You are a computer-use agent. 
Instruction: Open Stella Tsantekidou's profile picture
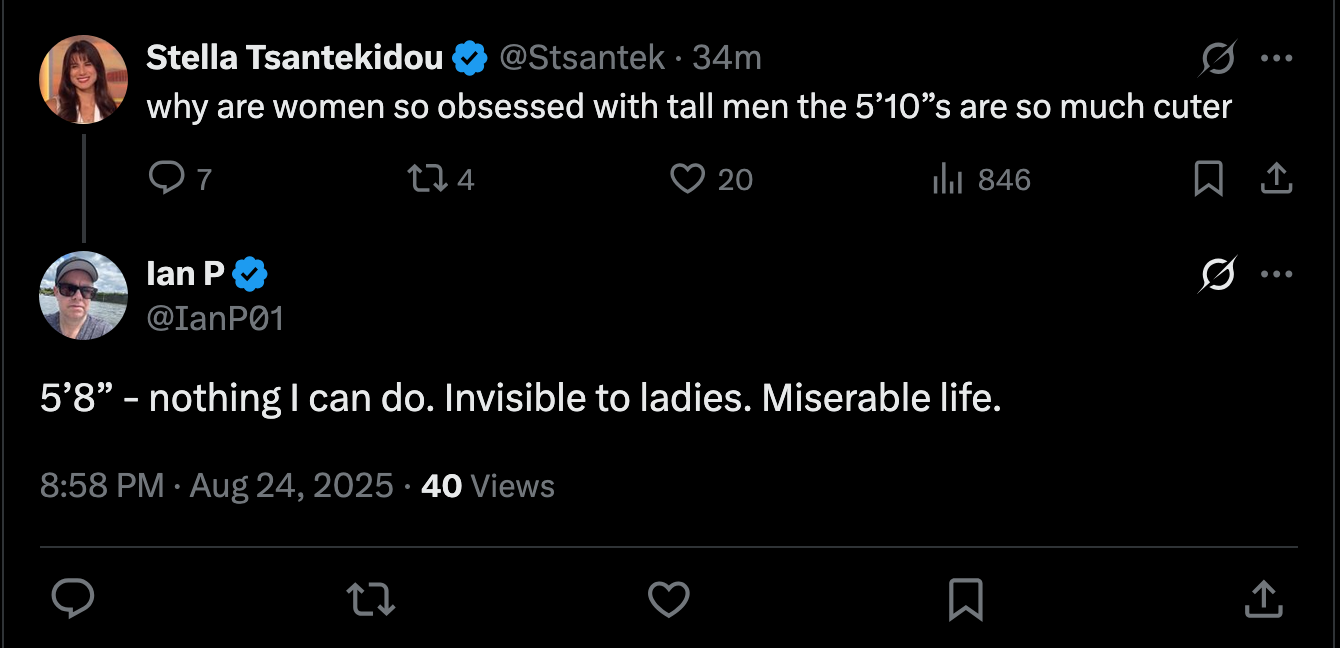point(83,79)
